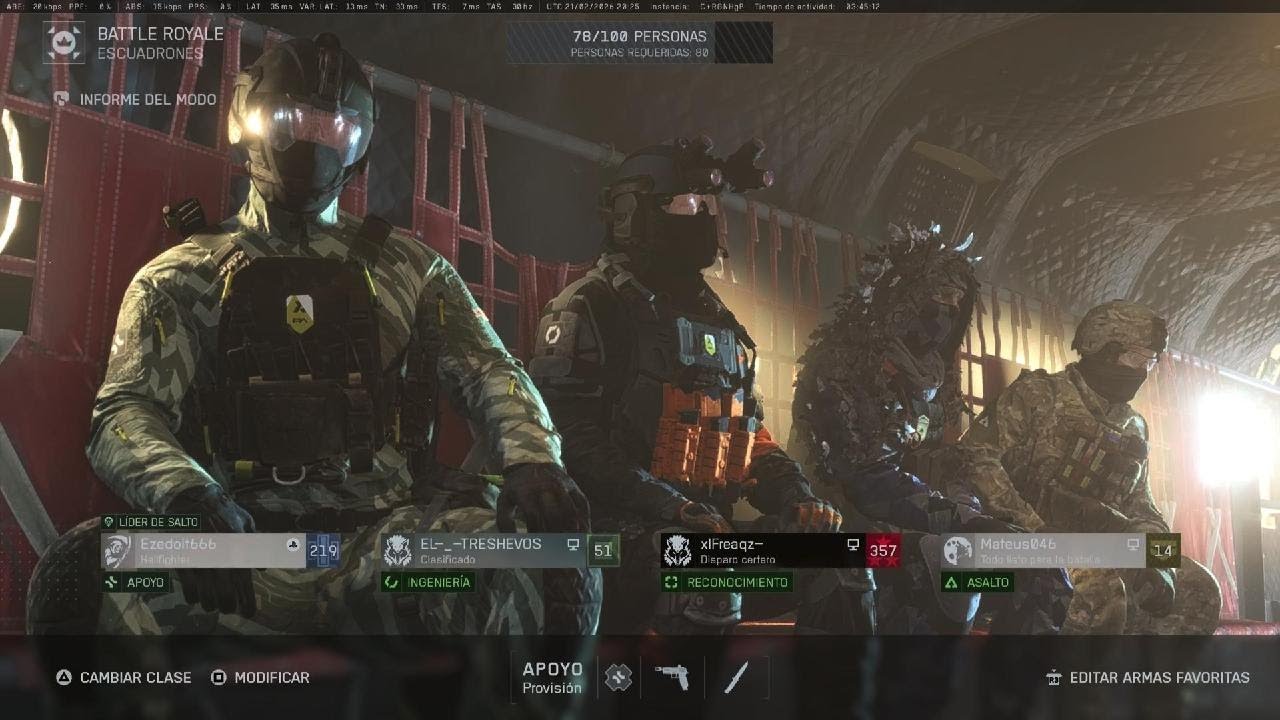
Task: Click Personas requeridas: 80 text
Action: [639, 52]
